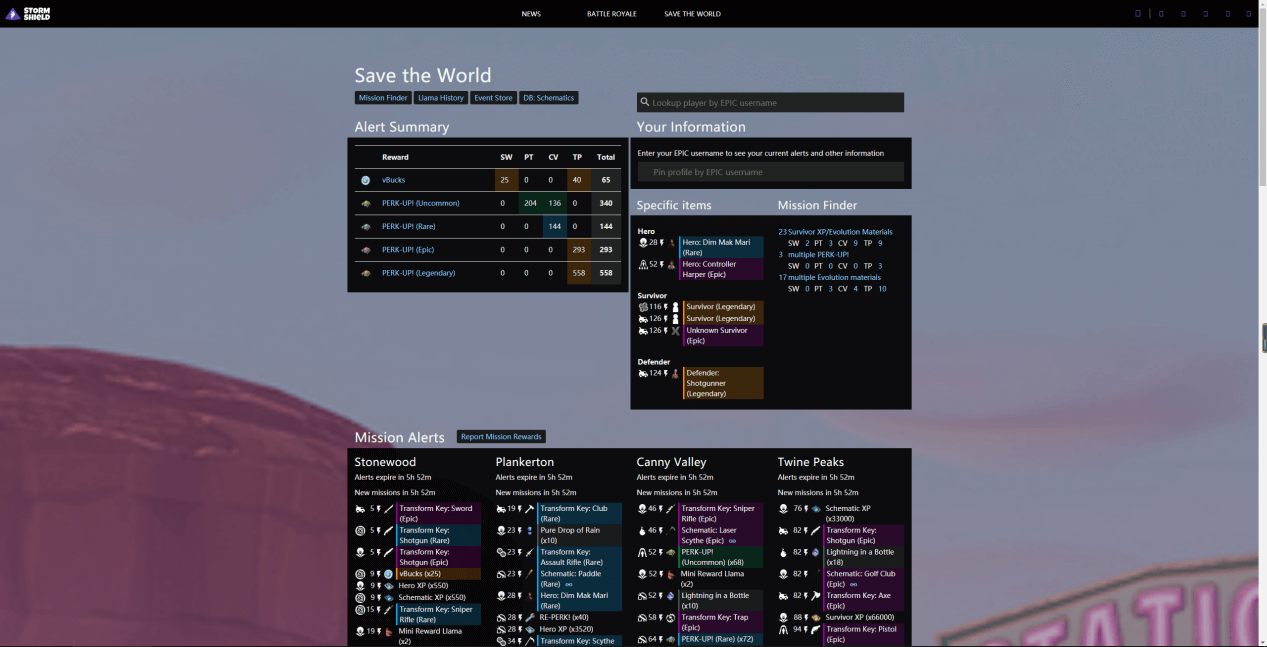Click TP count 10 under multiple Evolution materials
This screenshot has height=647, width=1267.
(x=882, y=289)
